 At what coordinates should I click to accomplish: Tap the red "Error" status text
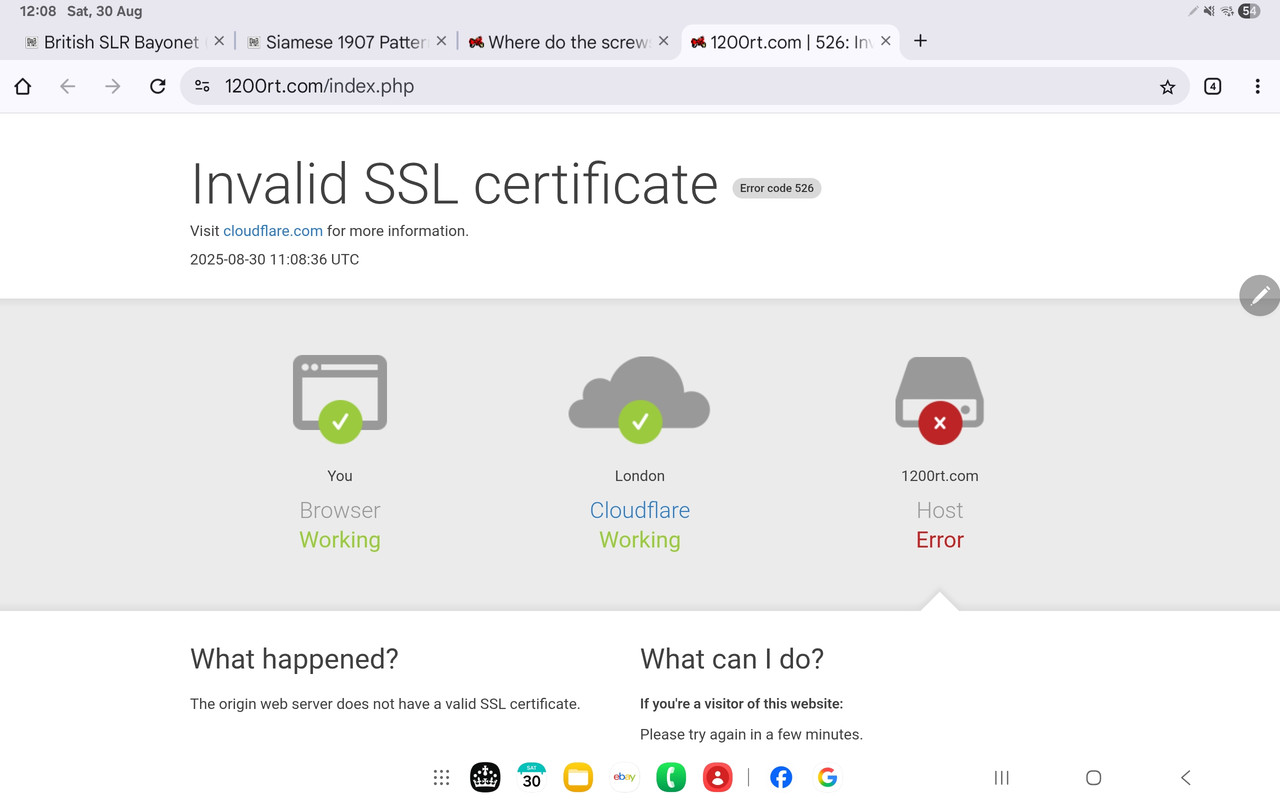940,540
